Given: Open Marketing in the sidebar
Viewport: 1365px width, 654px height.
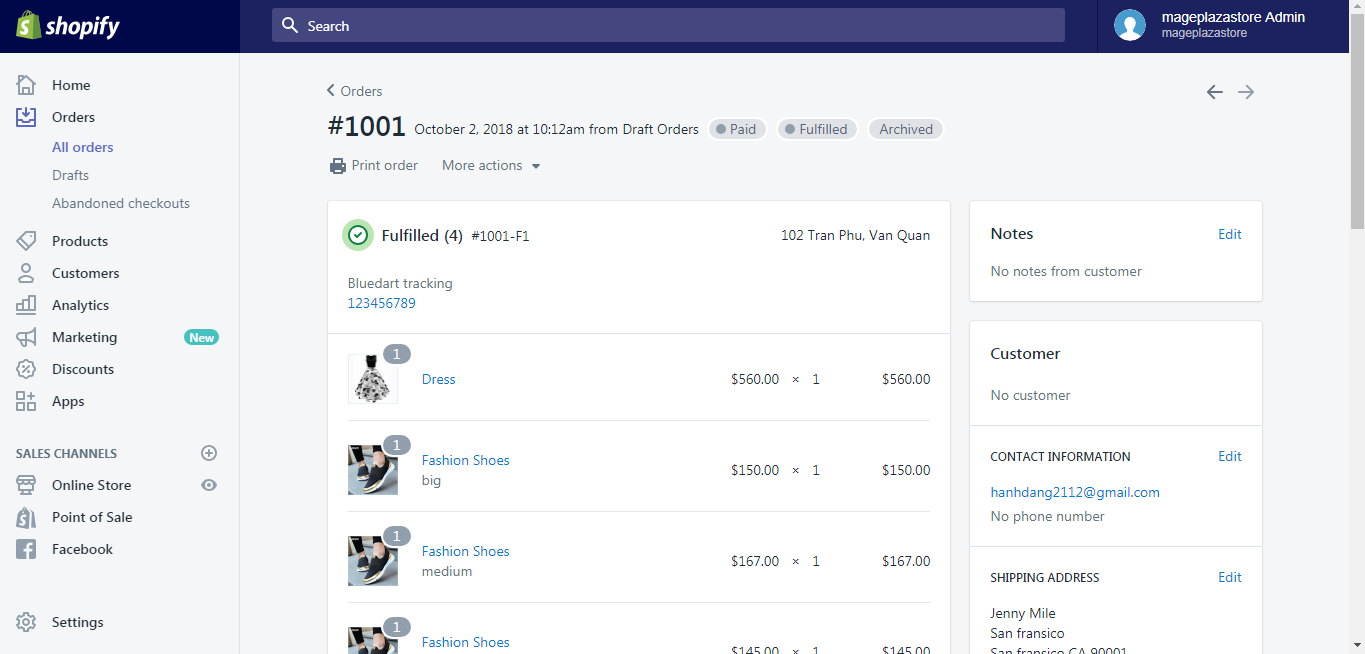Looking at the screenshot, I should 84,337.
